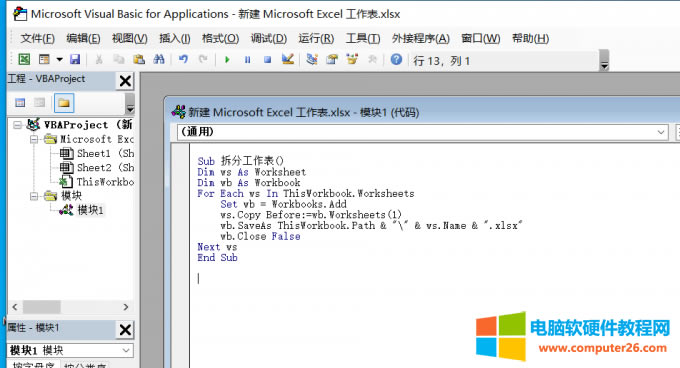Image resolution: width=680 pixels, height=368 pixels.
Task: Toggle Design Mode icon
Action: pos(288,59)
